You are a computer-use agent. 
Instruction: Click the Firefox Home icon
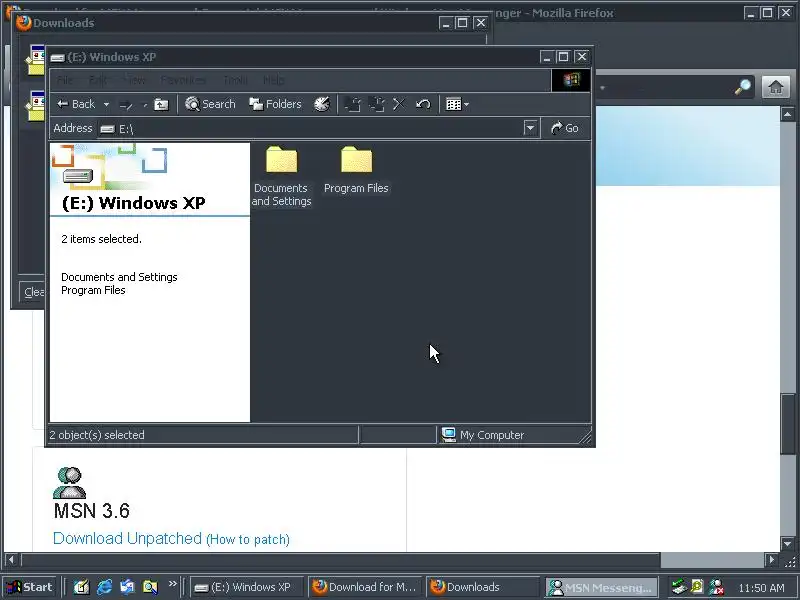(776, 87)
